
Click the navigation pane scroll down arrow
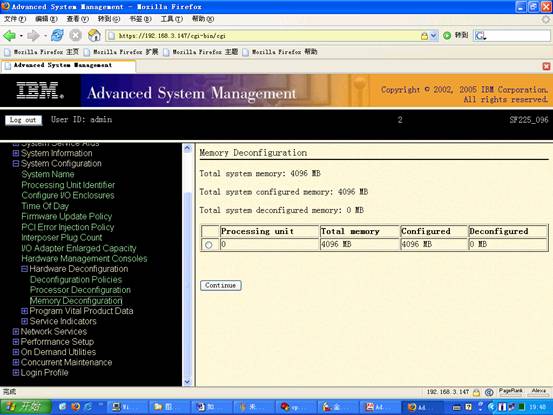[x=188, y=381]
